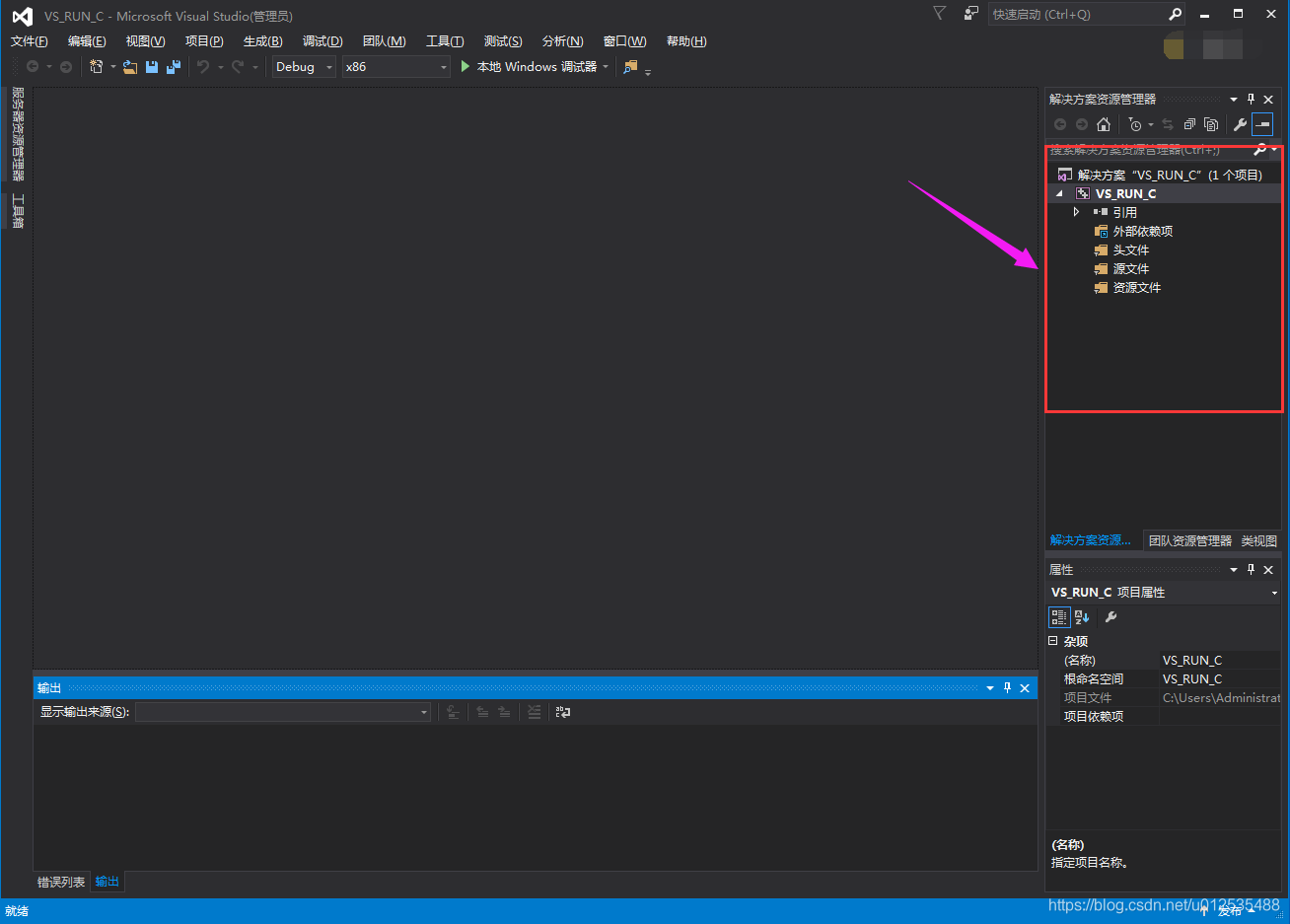Click Show All Files icon in Solution Explorer
Image resolution: width=1290 pixels, height=924 pixels.
1211,124
